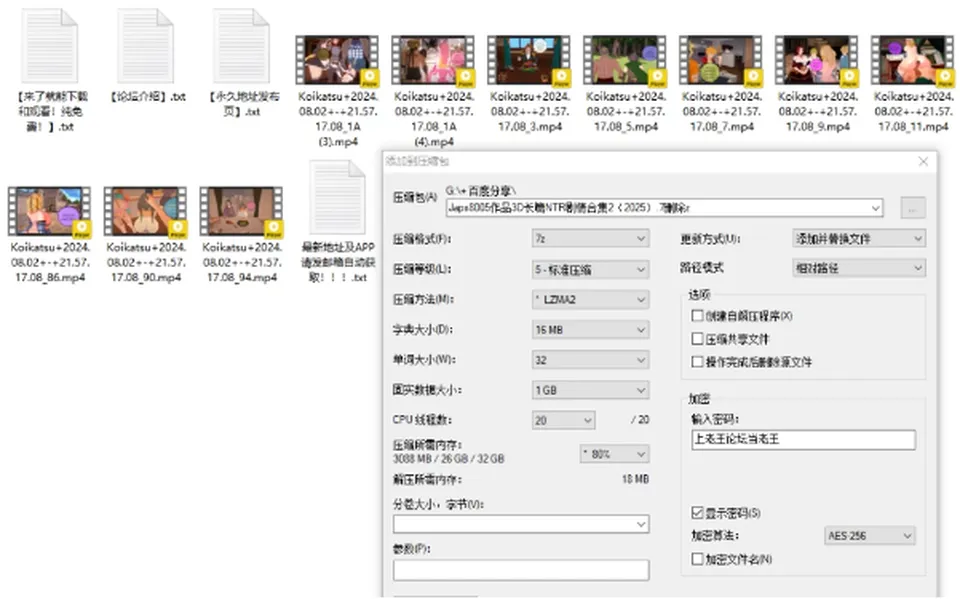Image resolution: width=960 pixels, height=599 pixels.
Task: Select video file 17.08_9.mp4
Action: tap(817, 59)
